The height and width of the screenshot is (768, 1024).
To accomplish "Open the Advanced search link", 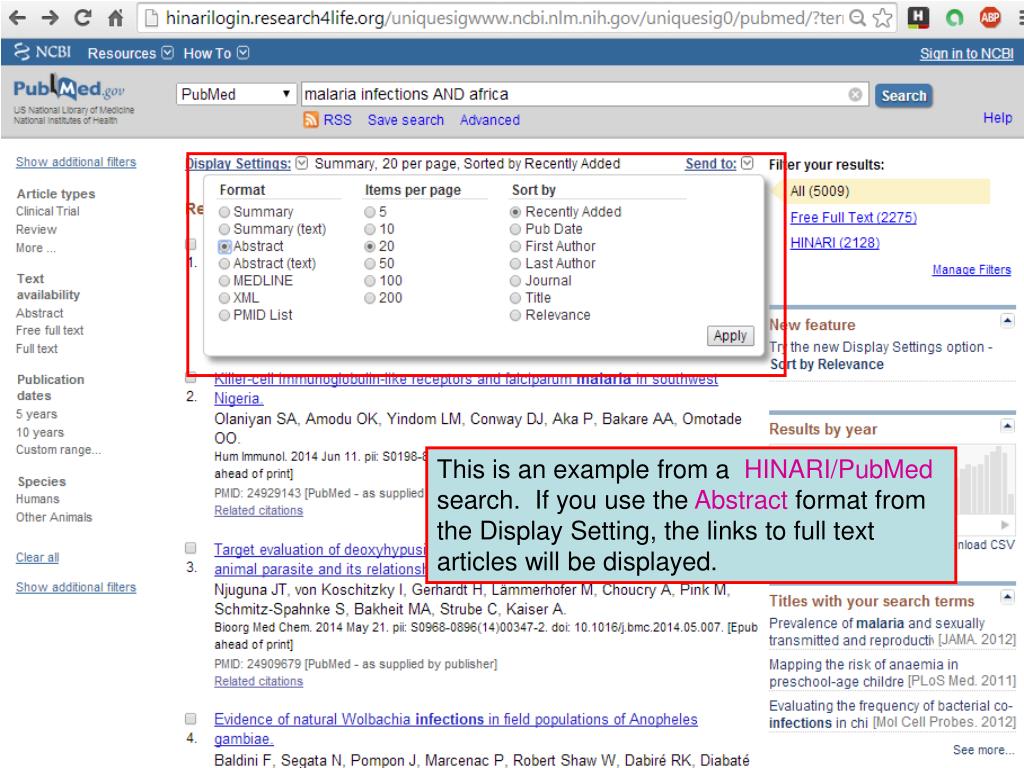I will (x=489, y=120).
